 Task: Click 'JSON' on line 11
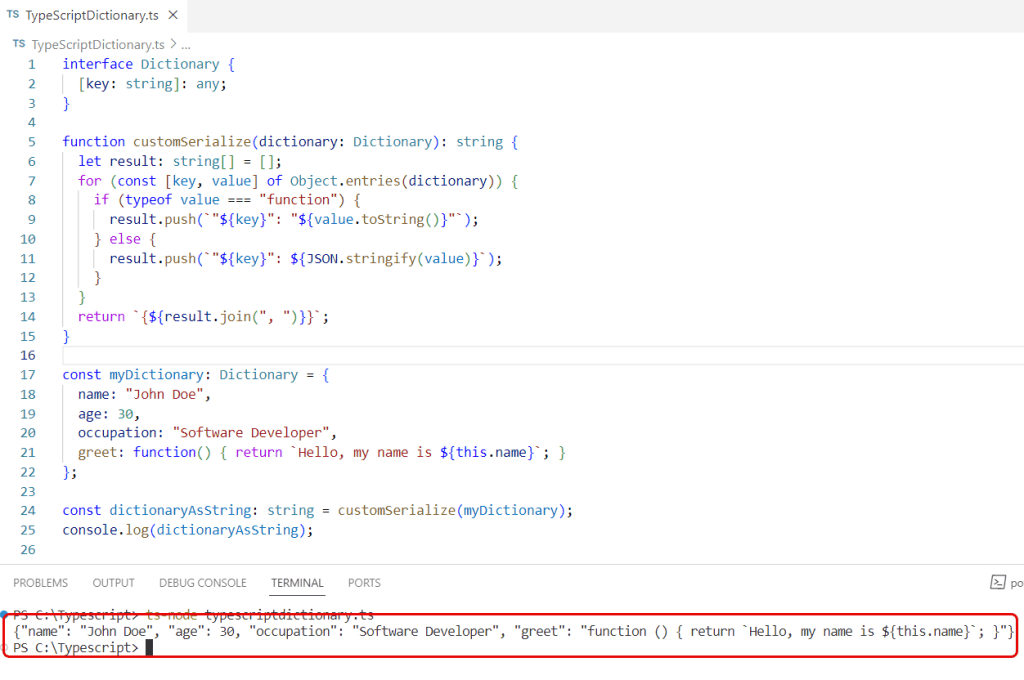(x=323, y=259)
